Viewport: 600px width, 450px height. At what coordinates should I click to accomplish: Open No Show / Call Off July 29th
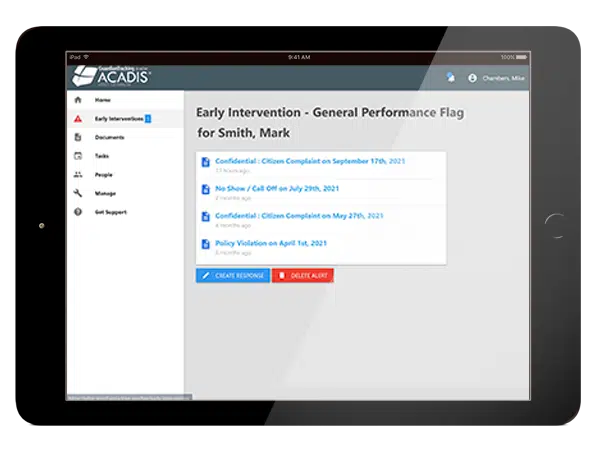click(276, 187)
